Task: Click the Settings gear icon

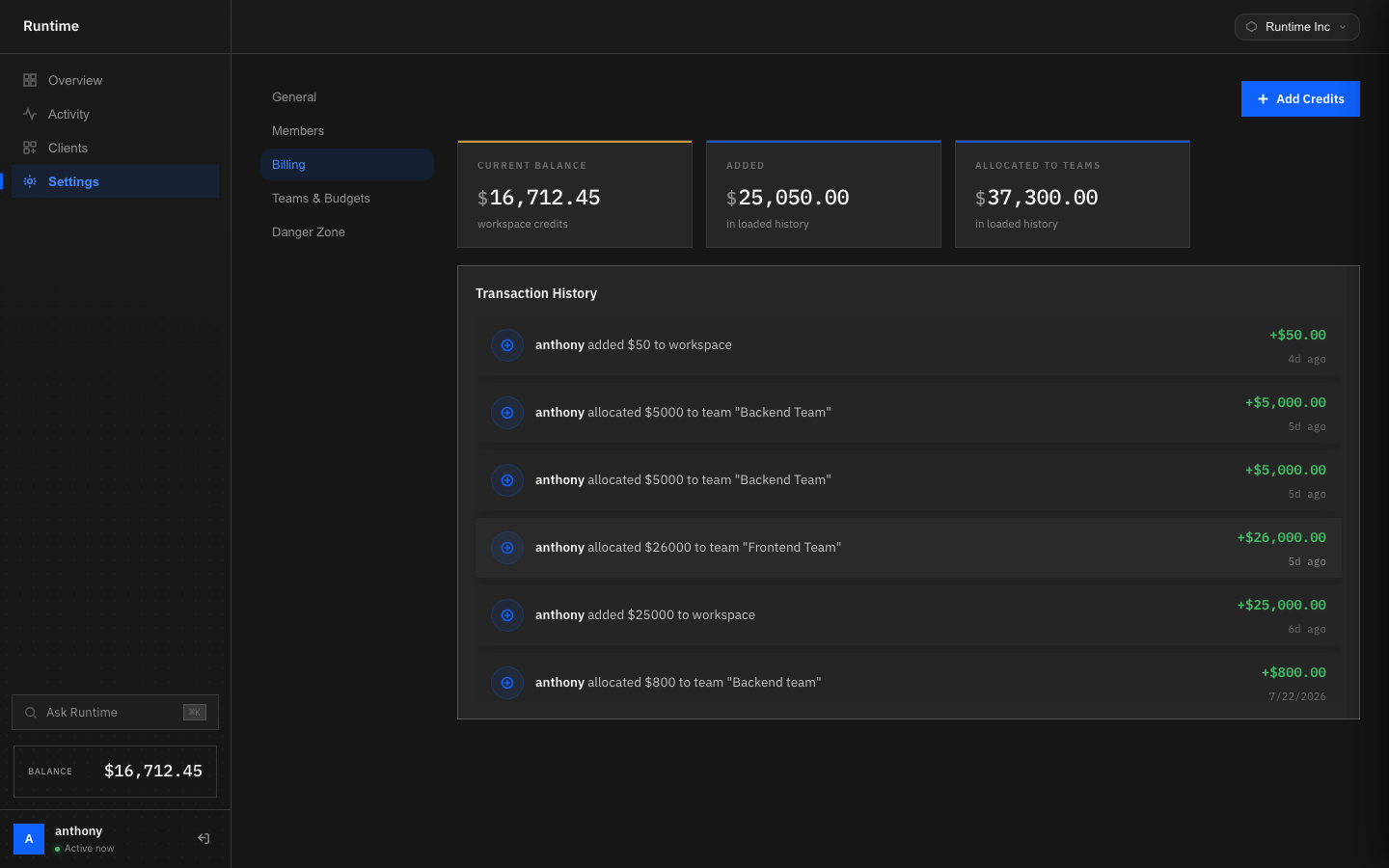Action: pos(30,181)
